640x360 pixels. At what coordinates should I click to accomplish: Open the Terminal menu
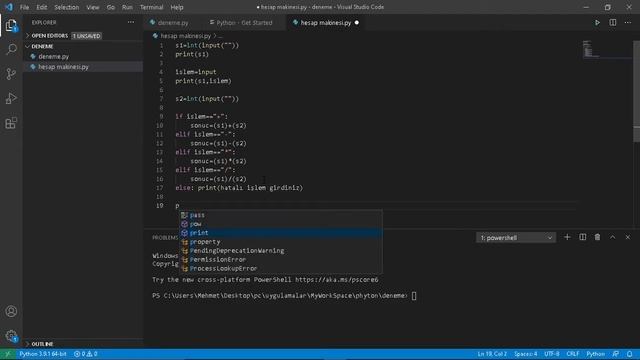151,7
